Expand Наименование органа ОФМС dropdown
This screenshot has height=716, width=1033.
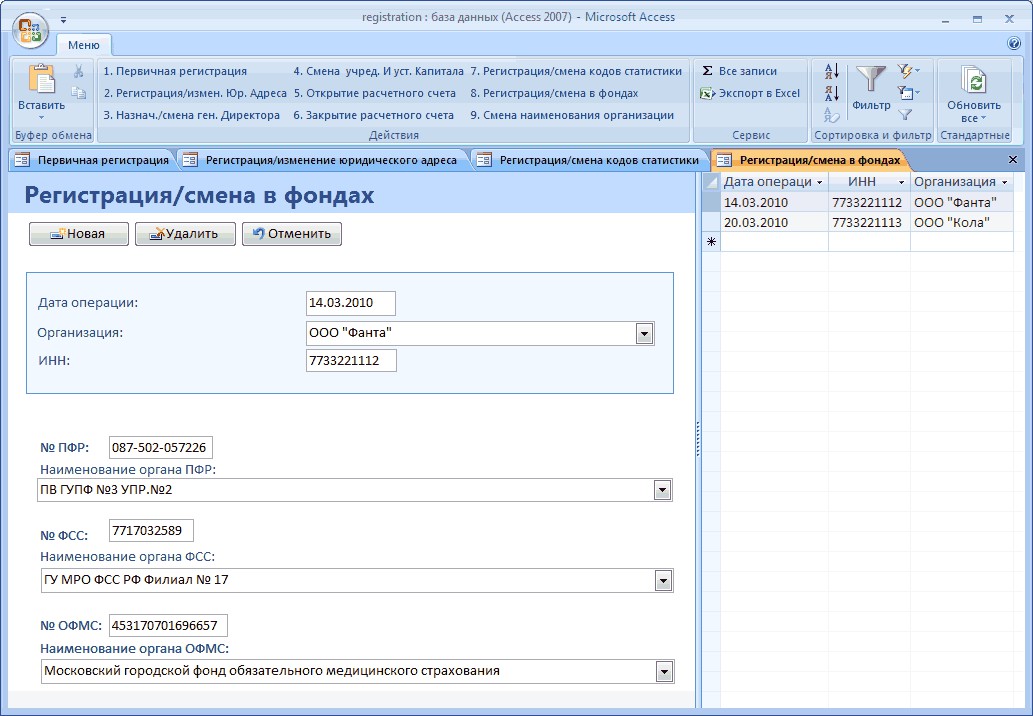[663, 672]
